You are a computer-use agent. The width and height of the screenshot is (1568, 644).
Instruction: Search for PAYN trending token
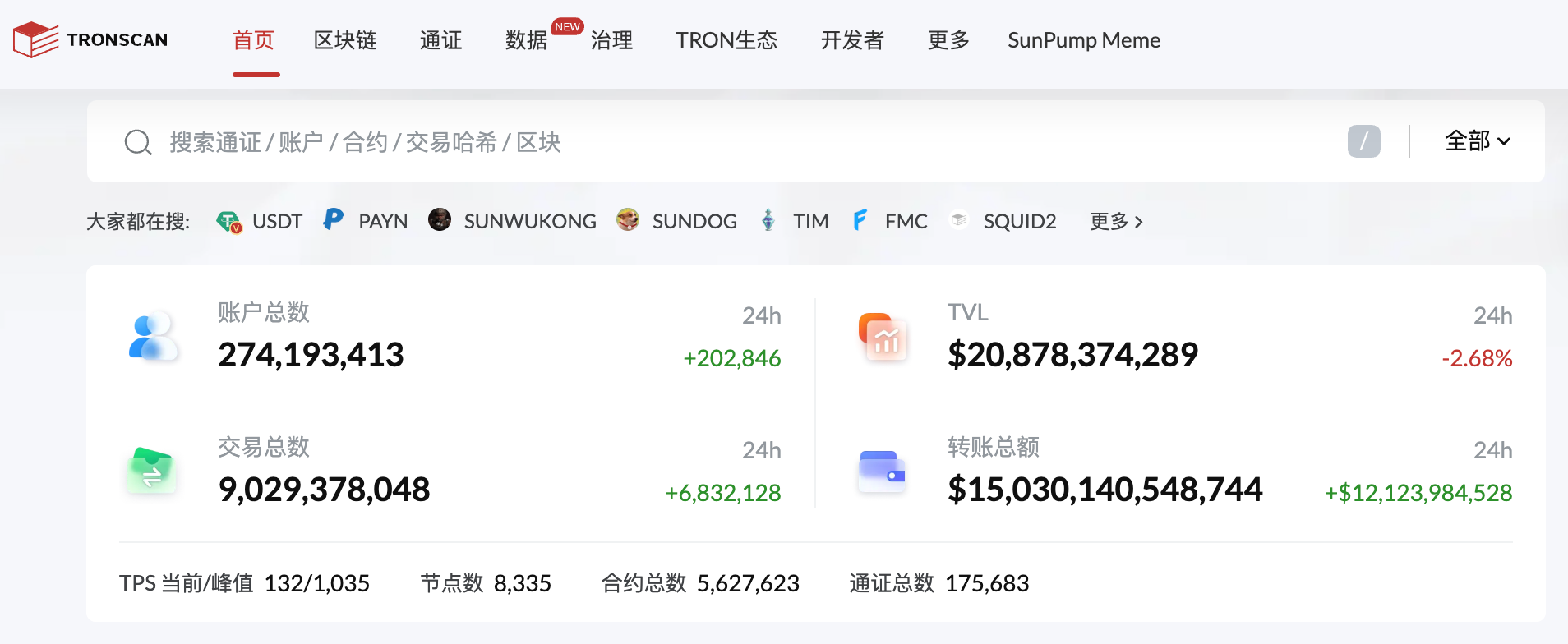(x=383, y=221)
